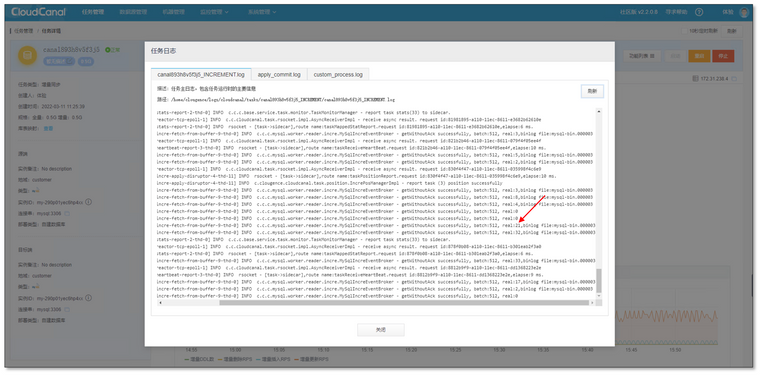Click the 0.5G tag under task name
This screenshot has width=760, height=376.
click(86, 62)
